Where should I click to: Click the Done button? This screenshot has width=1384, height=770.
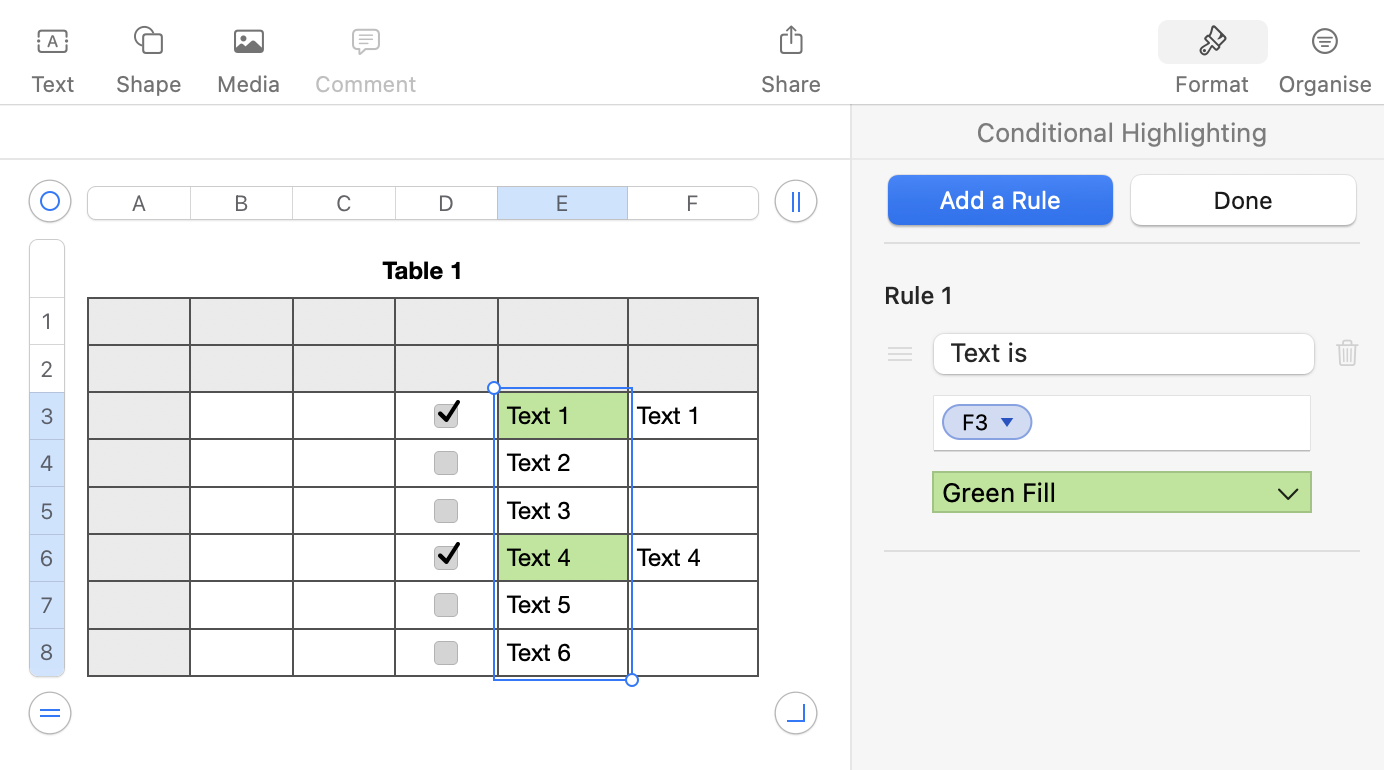point(1243,201)
